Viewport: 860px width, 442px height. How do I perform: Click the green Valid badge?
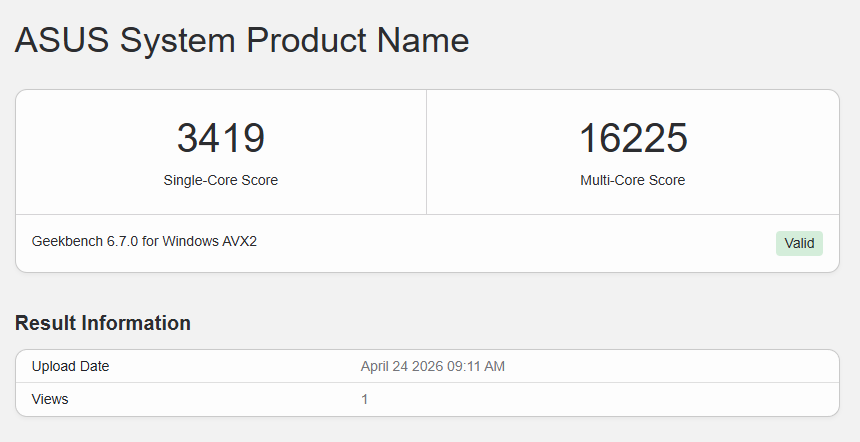pos(799,243)
